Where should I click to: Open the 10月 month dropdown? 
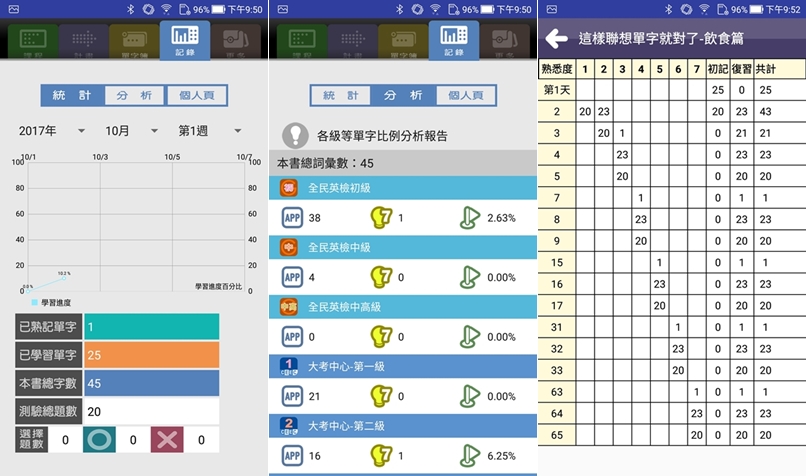pos(132,131)
